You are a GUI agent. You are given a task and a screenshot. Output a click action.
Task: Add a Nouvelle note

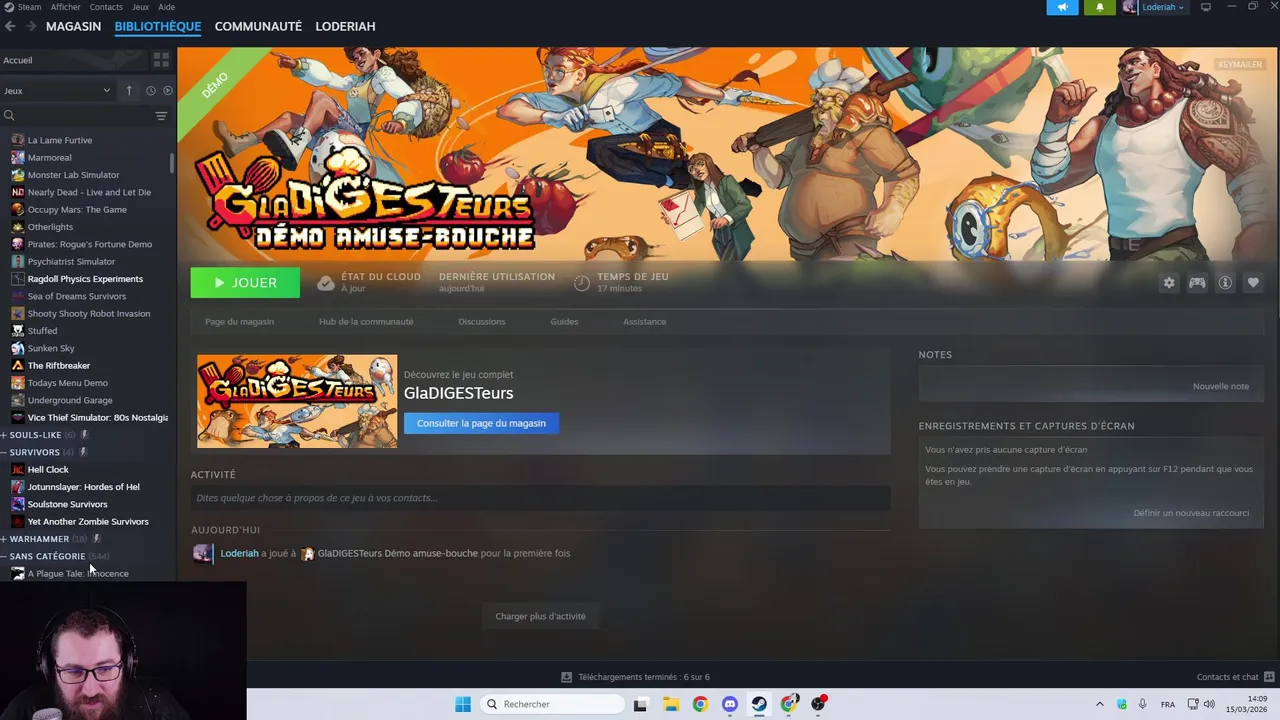[1221, 386]
